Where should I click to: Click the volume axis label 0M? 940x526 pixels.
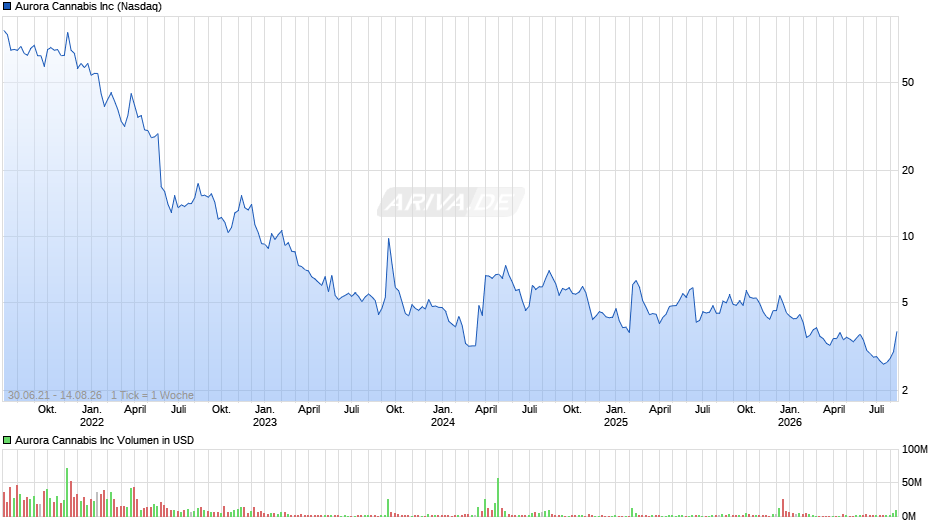tap(909, 516)
